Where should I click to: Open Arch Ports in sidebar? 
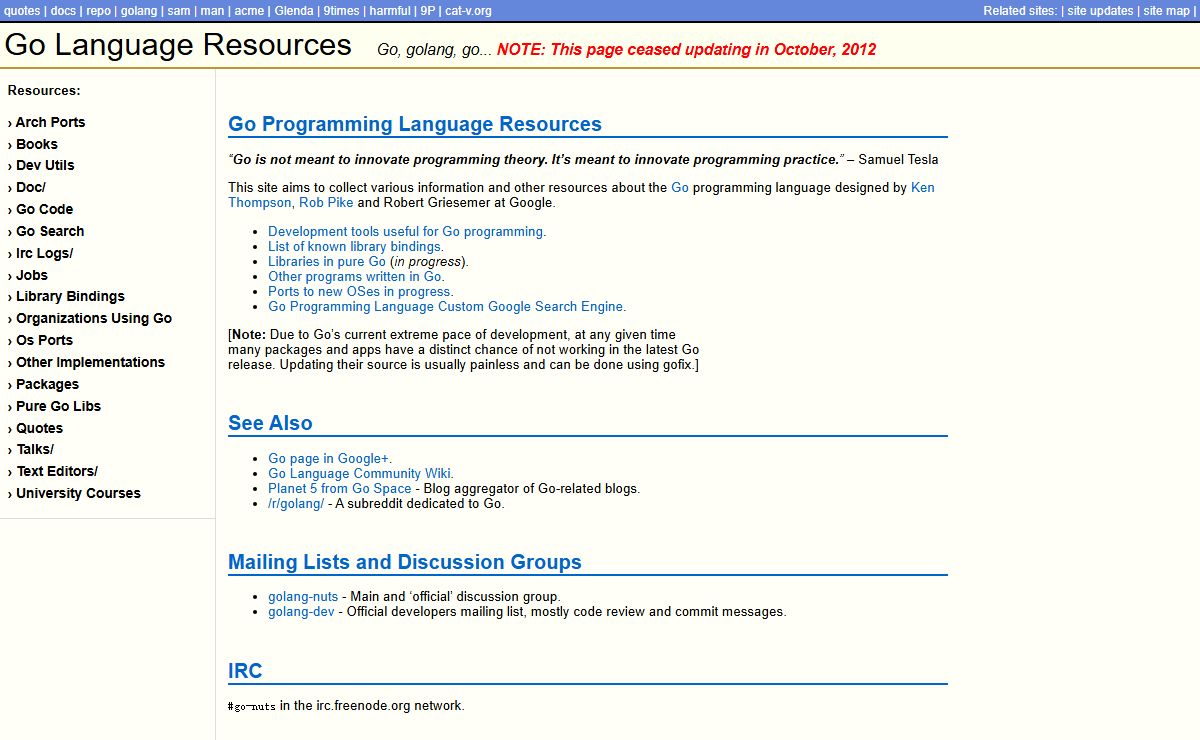click(50, 122)
